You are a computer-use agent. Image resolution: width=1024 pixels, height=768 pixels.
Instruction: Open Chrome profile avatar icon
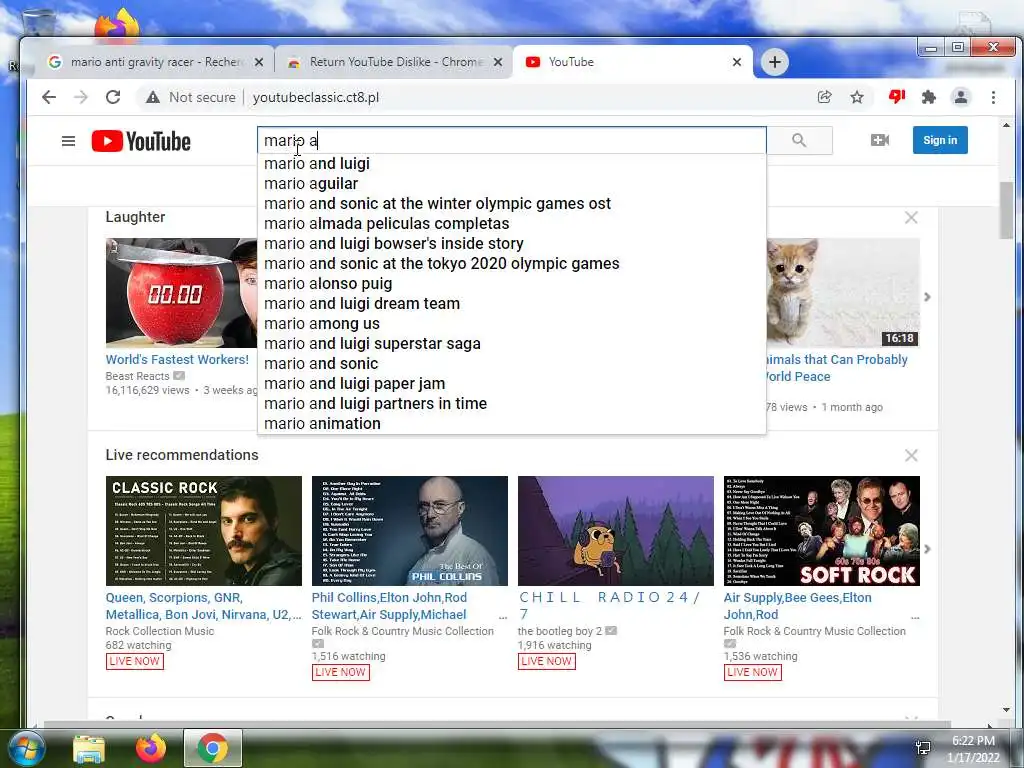tap(961, 97)
